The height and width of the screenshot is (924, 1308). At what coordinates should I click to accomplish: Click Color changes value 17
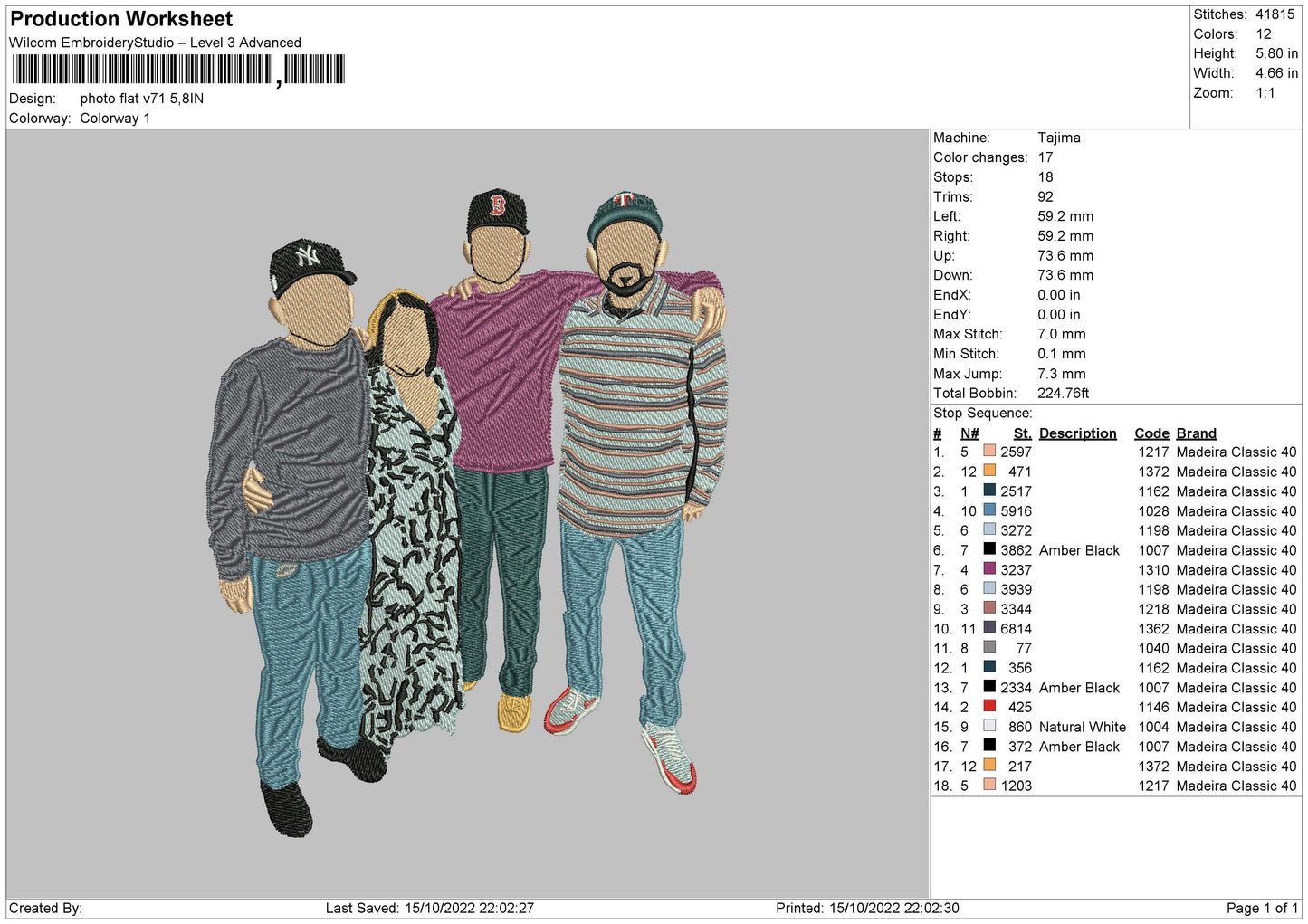(x=1045, y=157)
